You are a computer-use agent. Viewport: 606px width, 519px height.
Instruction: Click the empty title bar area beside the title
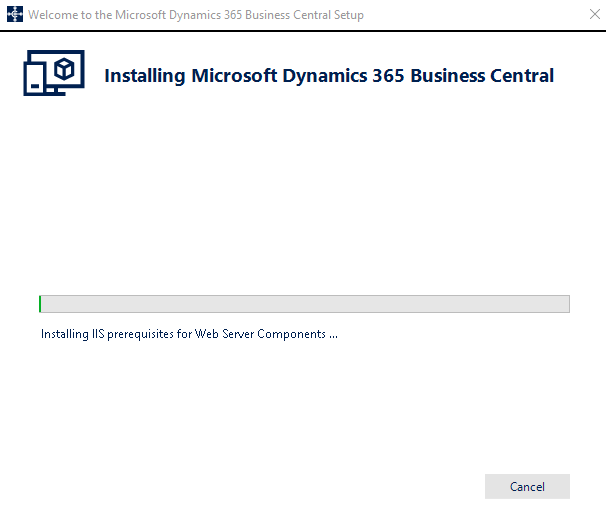475,15
